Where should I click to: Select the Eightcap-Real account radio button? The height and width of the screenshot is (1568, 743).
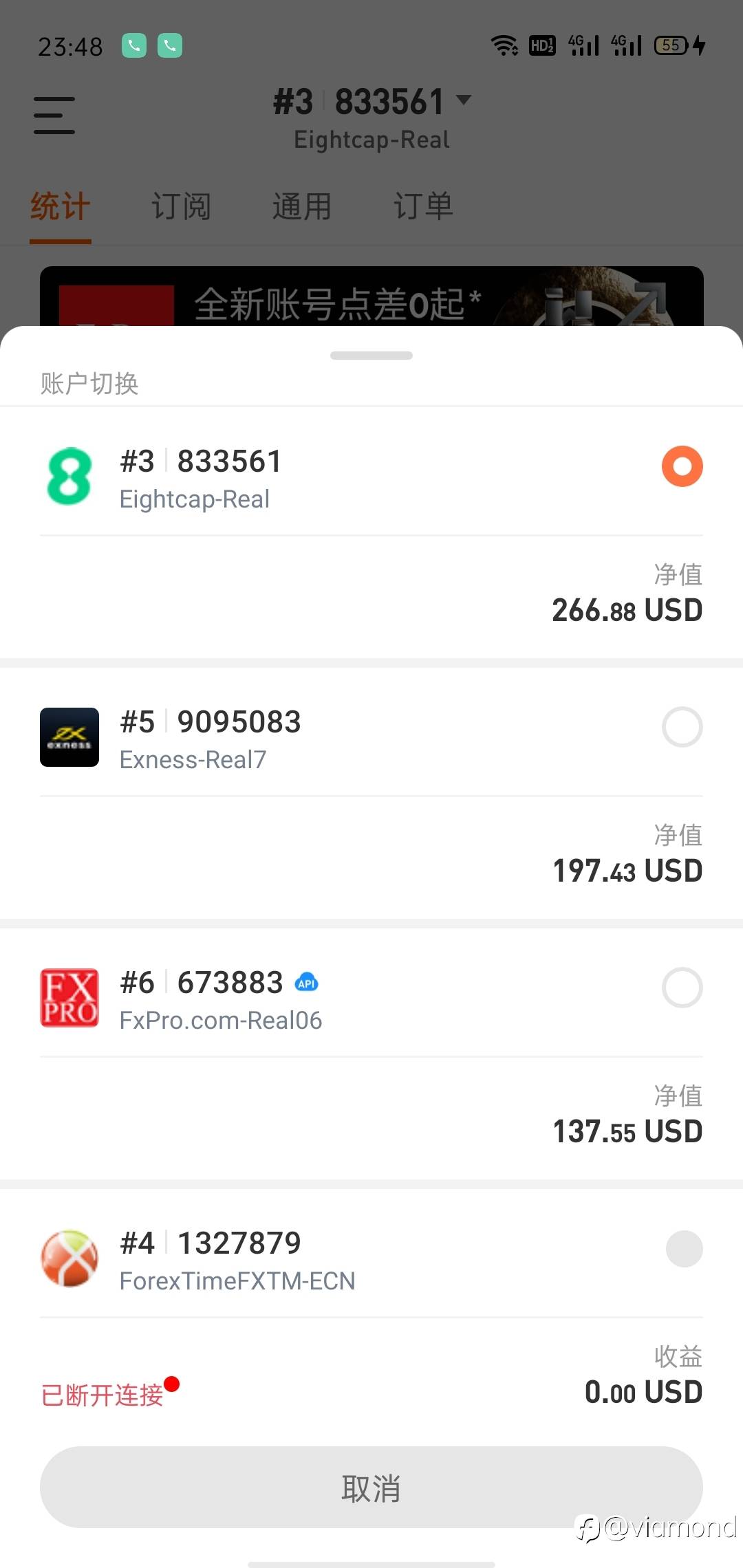click(x=682, y=466)
